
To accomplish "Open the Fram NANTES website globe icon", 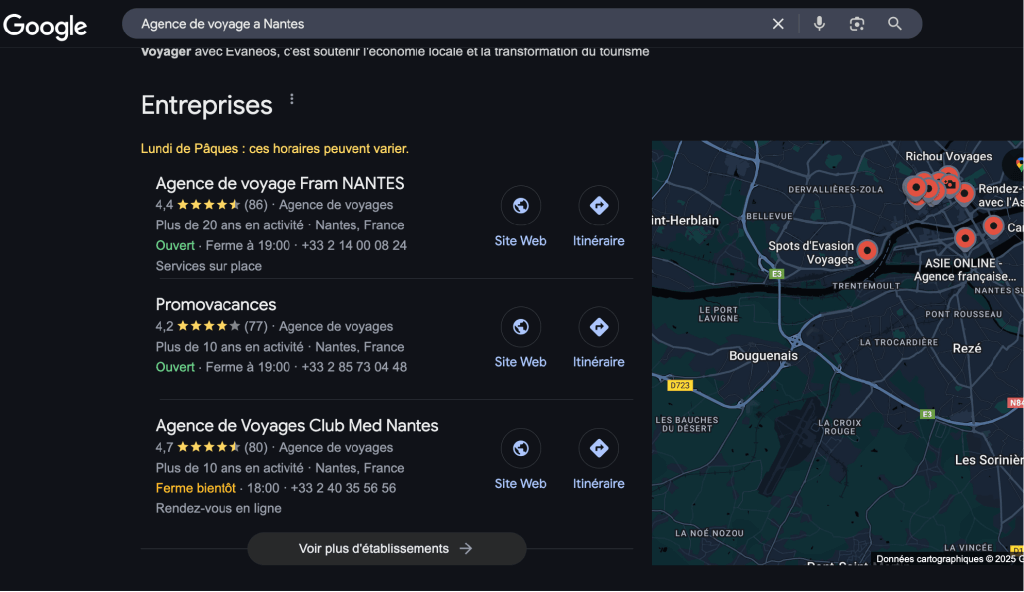I will tap(520, 206).
